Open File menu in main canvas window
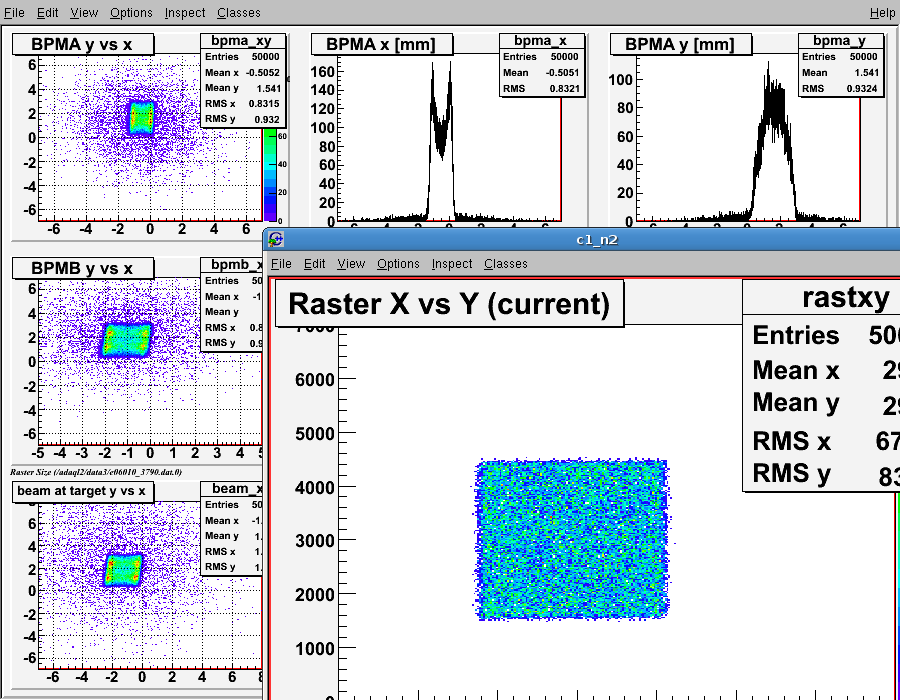Image resolution: width=900 pixels, height=700 pixels. [x=14, y=13]
